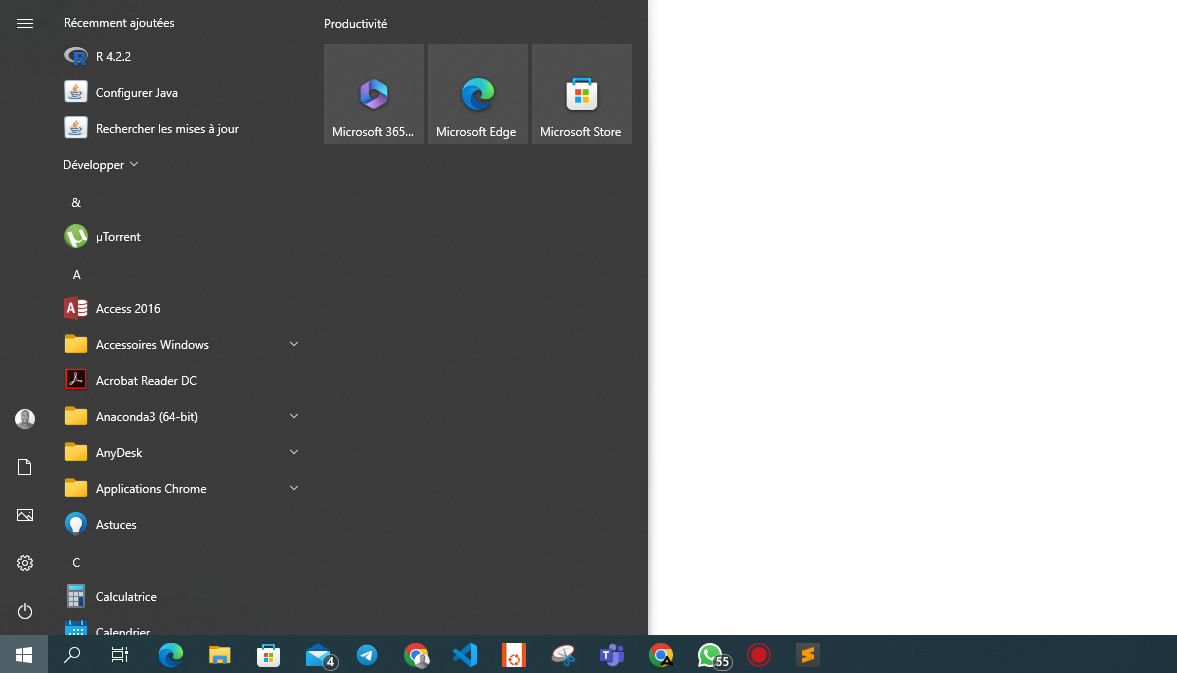1177x673 pixels.
Task: Open Rechercher les mises à jour
Action: coord(182,128)
